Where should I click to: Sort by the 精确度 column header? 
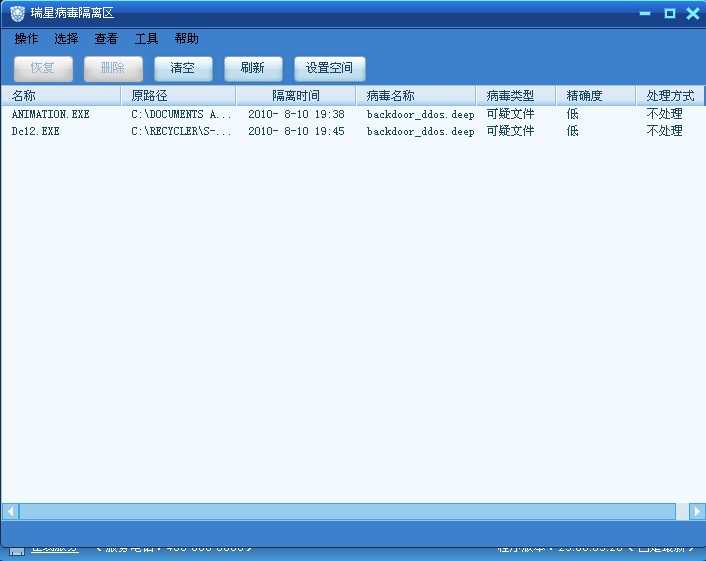pyautogui.click(x=596, y=95)
